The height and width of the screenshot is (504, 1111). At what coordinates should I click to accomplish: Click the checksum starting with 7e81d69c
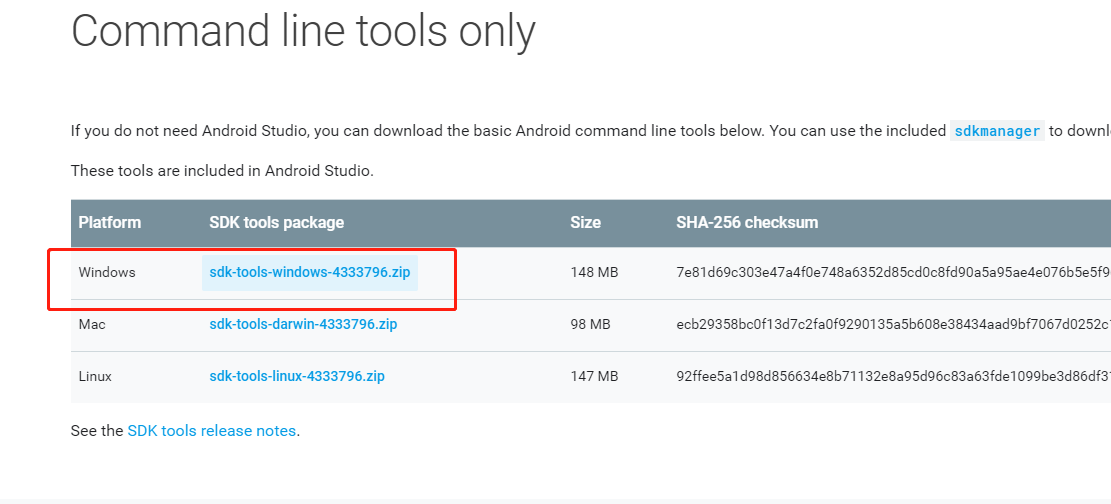pos(893,272)
